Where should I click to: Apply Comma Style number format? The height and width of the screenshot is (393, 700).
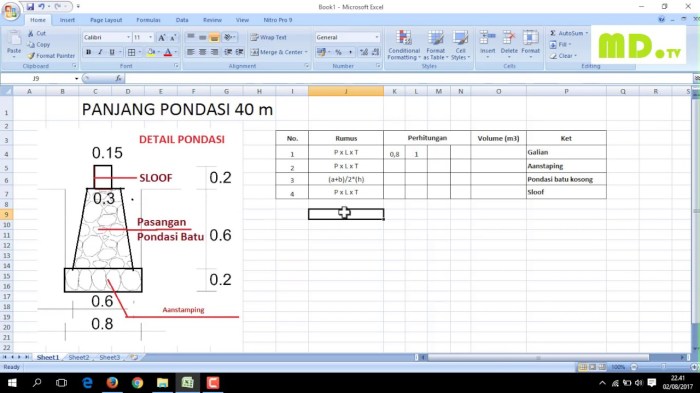[x=350, y=52]
